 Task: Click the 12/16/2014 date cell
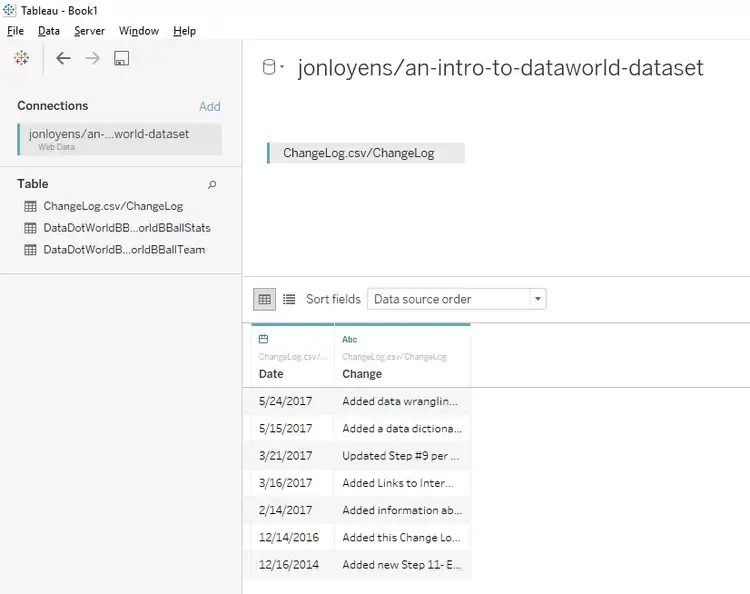point(293,565)
